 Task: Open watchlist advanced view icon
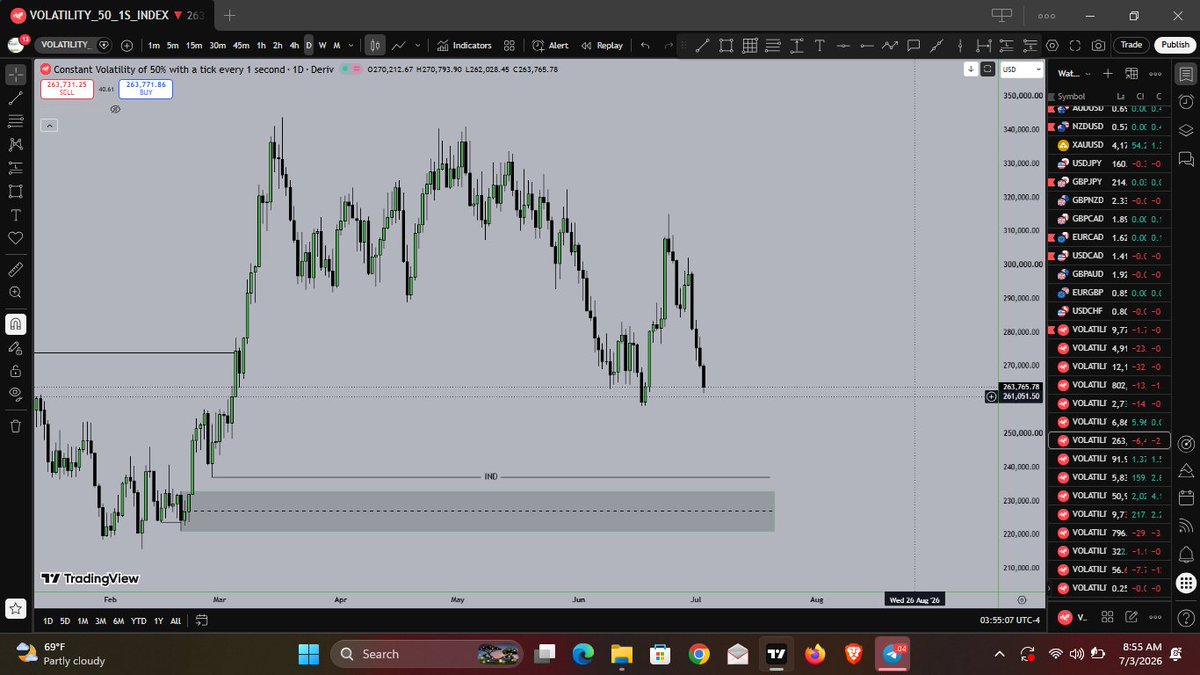coord(1131,73)
